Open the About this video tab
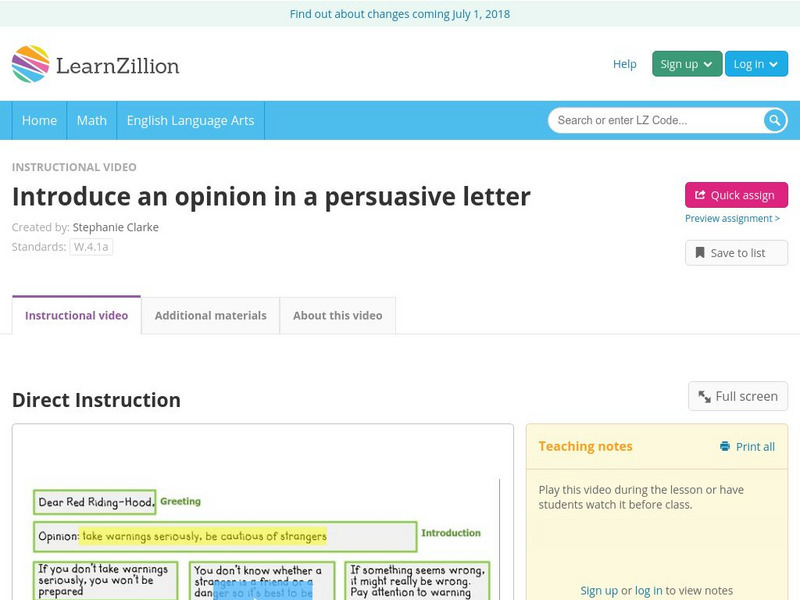Image resolution: width=800 pixels, height=600 pixels. 337,315
